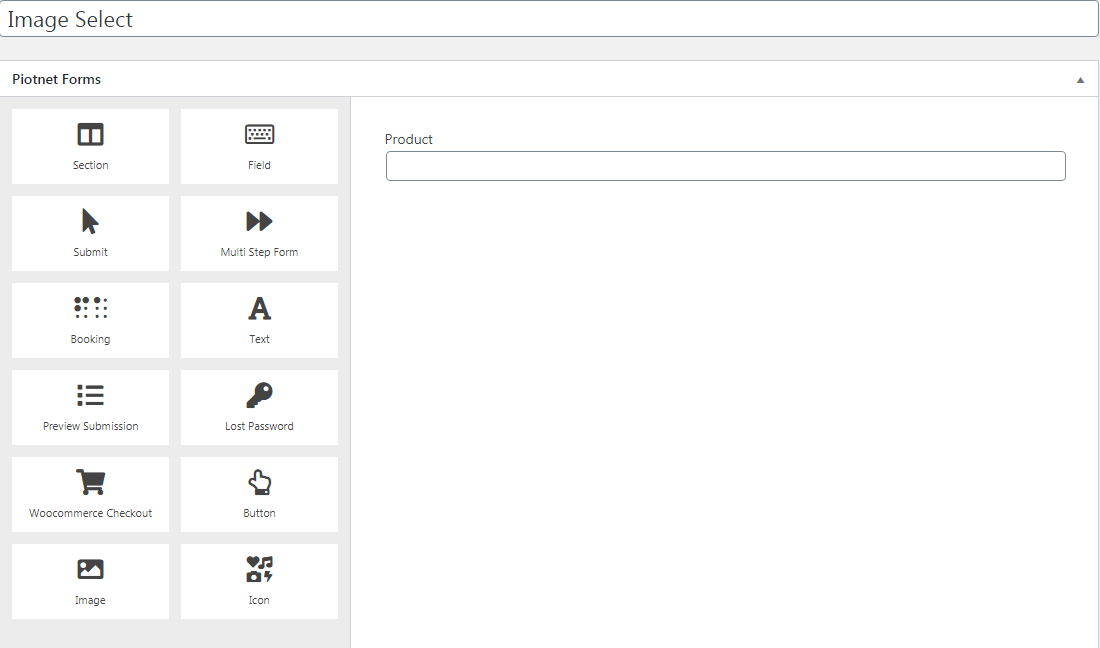Viewport: 1100px width, 648px height.
Task: Click the Text letter A icon
Action: [259, 308]
